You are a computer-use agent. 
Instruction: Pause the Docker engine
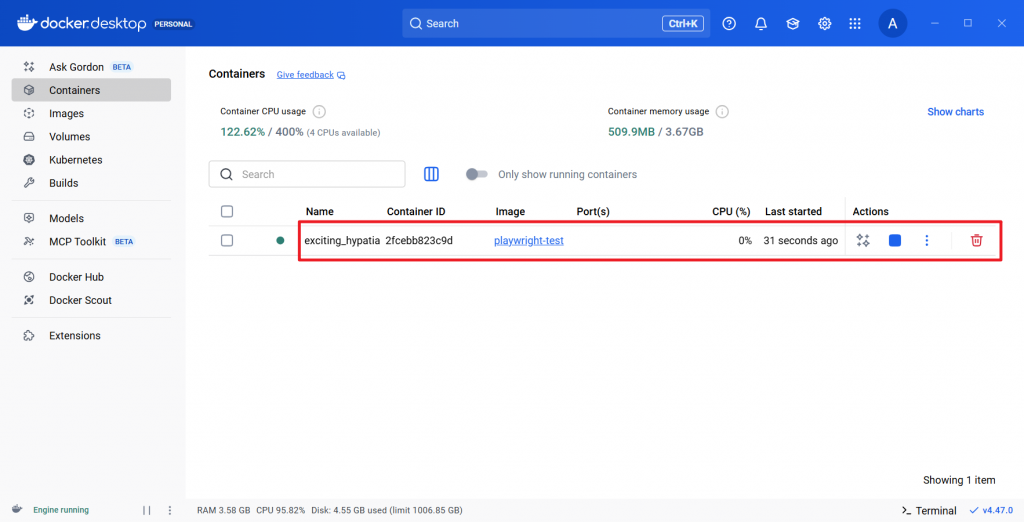pos(146,510)
